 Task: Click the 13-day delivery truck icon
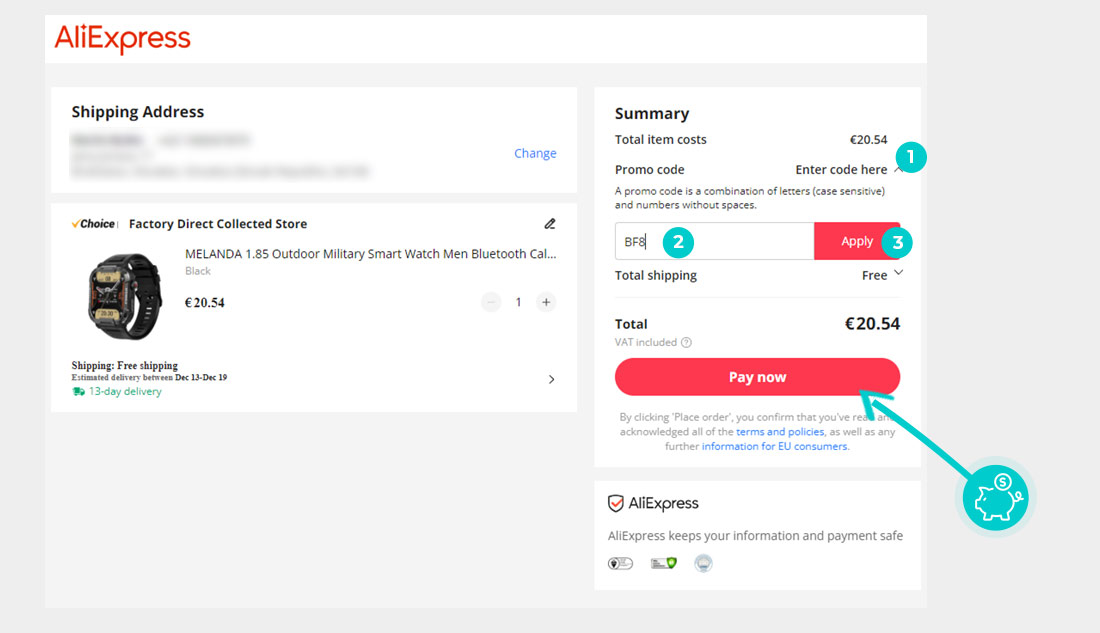pyautogui.click(x=78, y=392)
